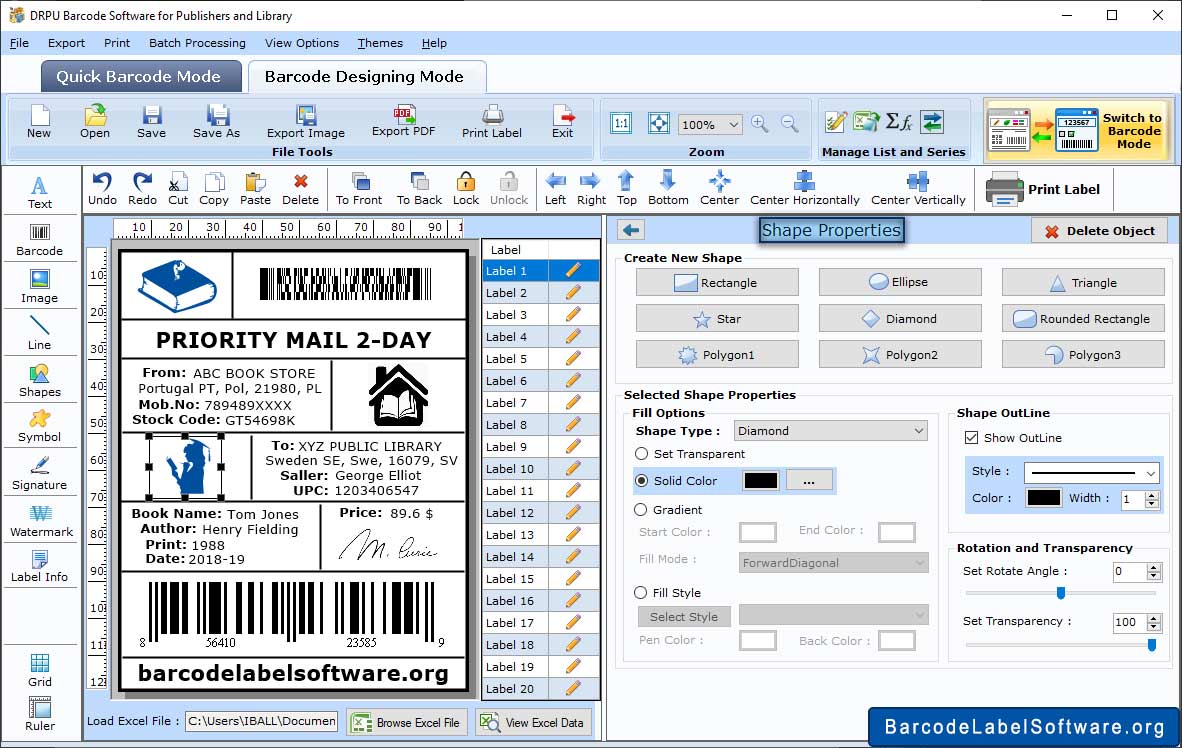
Task: Select the Text tool in sidebar
Action: (x=39, y=192)
